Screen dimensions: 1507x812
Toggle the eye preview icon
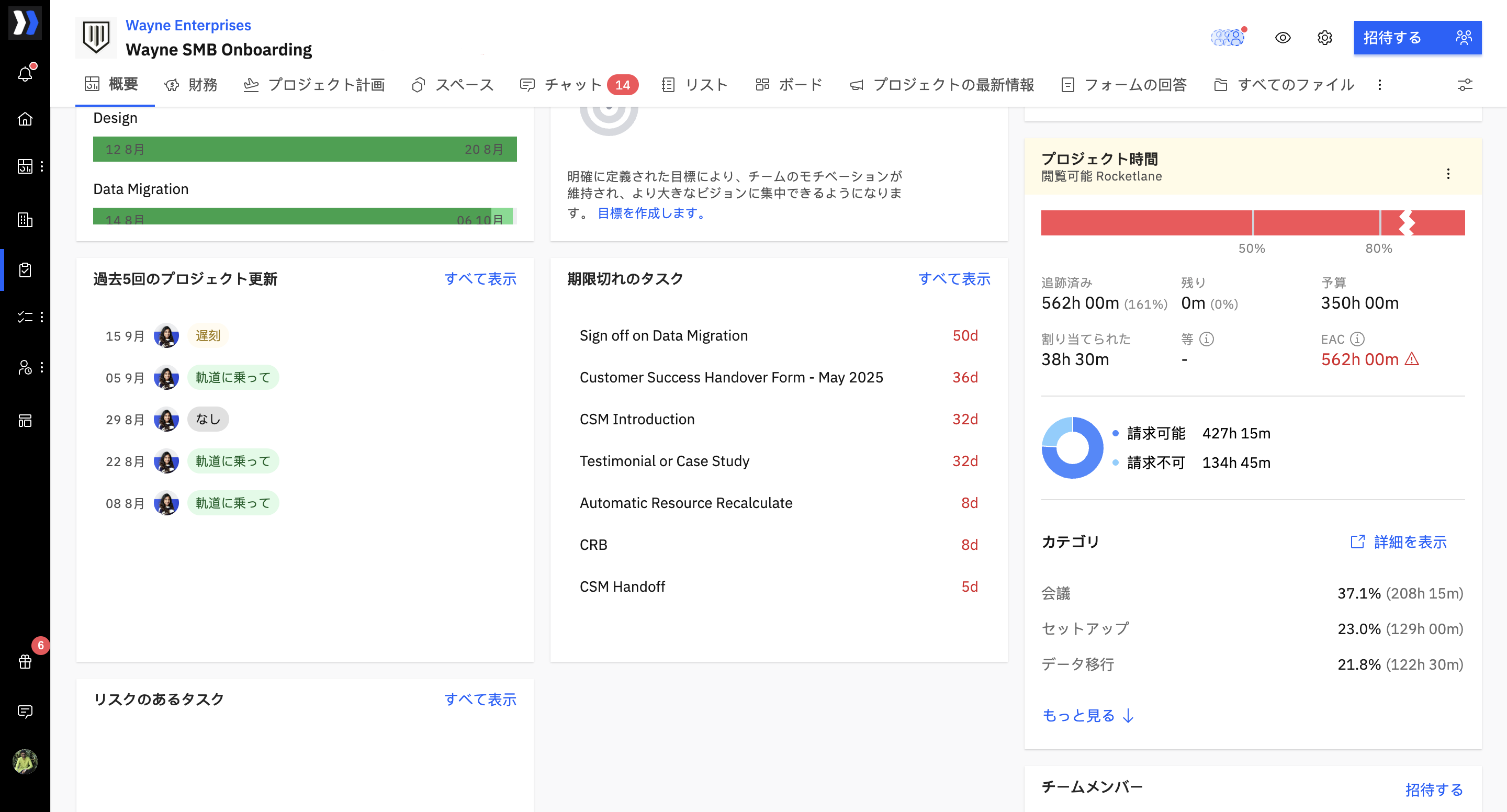[1283, 38]
